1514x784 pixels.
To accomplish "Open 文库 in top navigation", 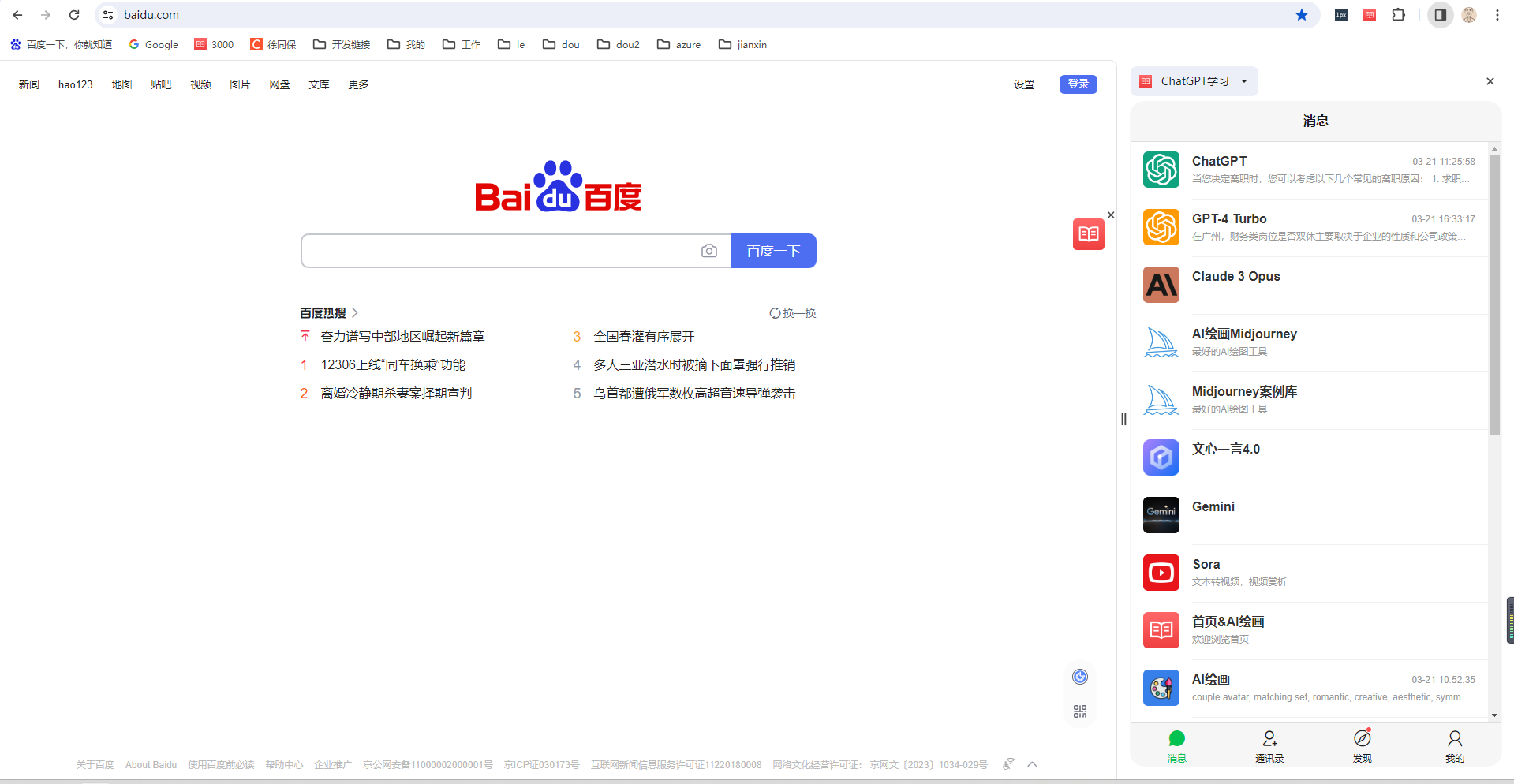I will pos(319,84).
